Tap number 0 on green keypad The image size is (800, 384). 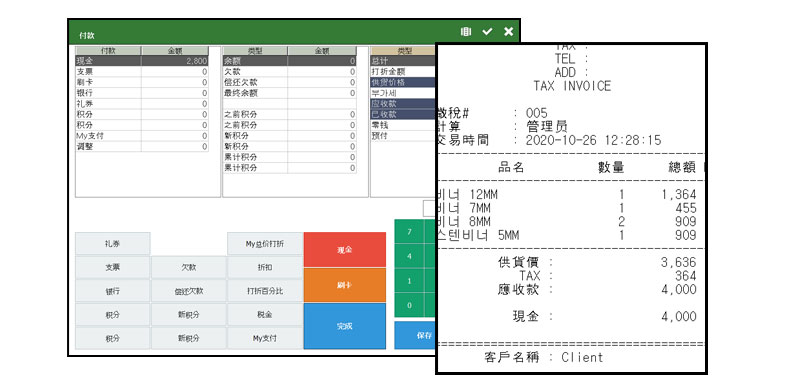[409, 305]
